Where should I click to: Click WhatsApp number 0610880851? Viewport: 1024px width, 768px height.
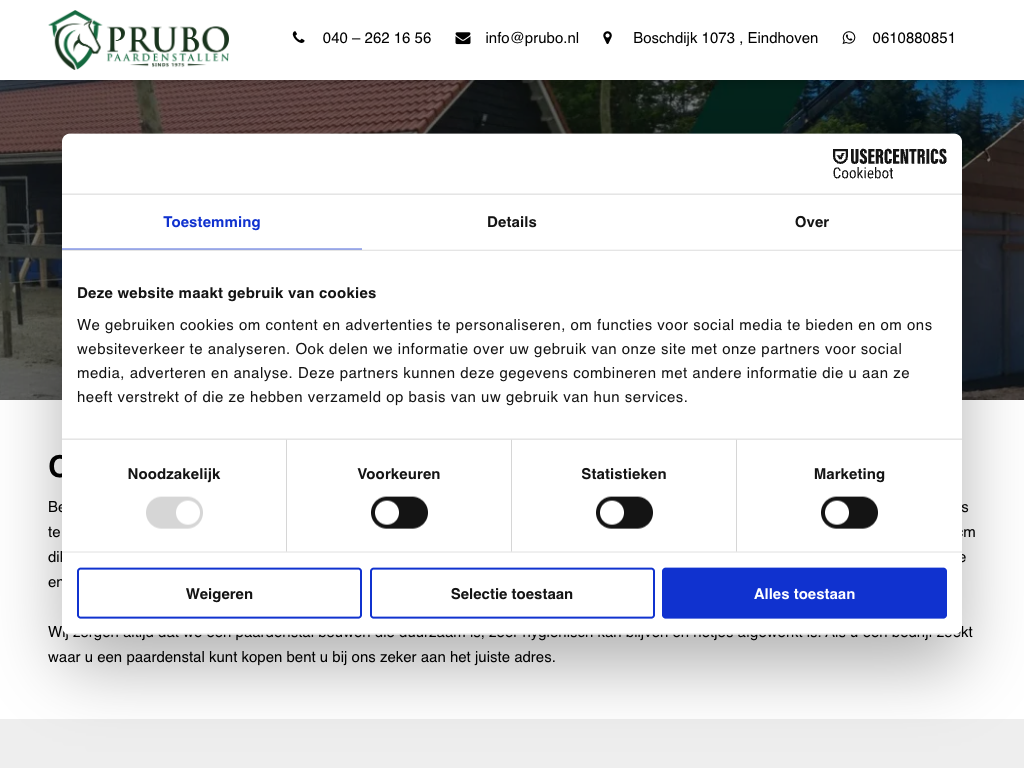click(x=913, y=38)
